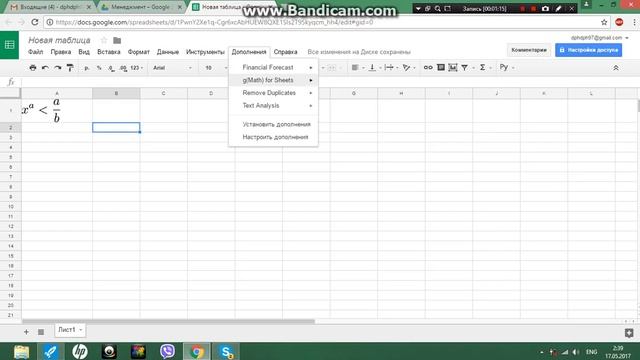Format cell as percent

pyautogui.click(x=99, y=68)
